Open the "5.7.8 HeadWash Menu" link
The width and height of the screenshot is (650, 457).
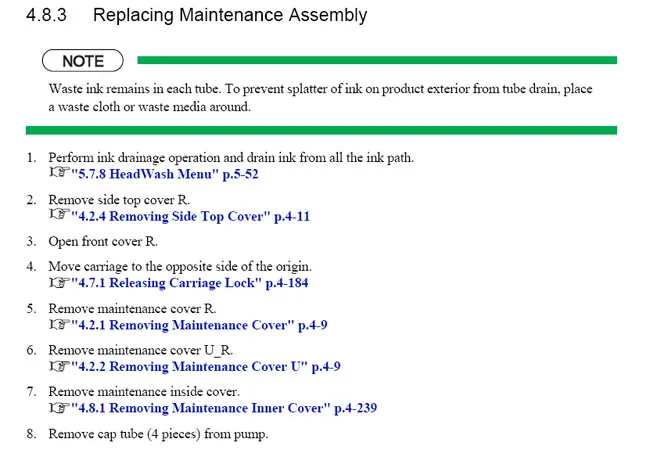[165, 174]
